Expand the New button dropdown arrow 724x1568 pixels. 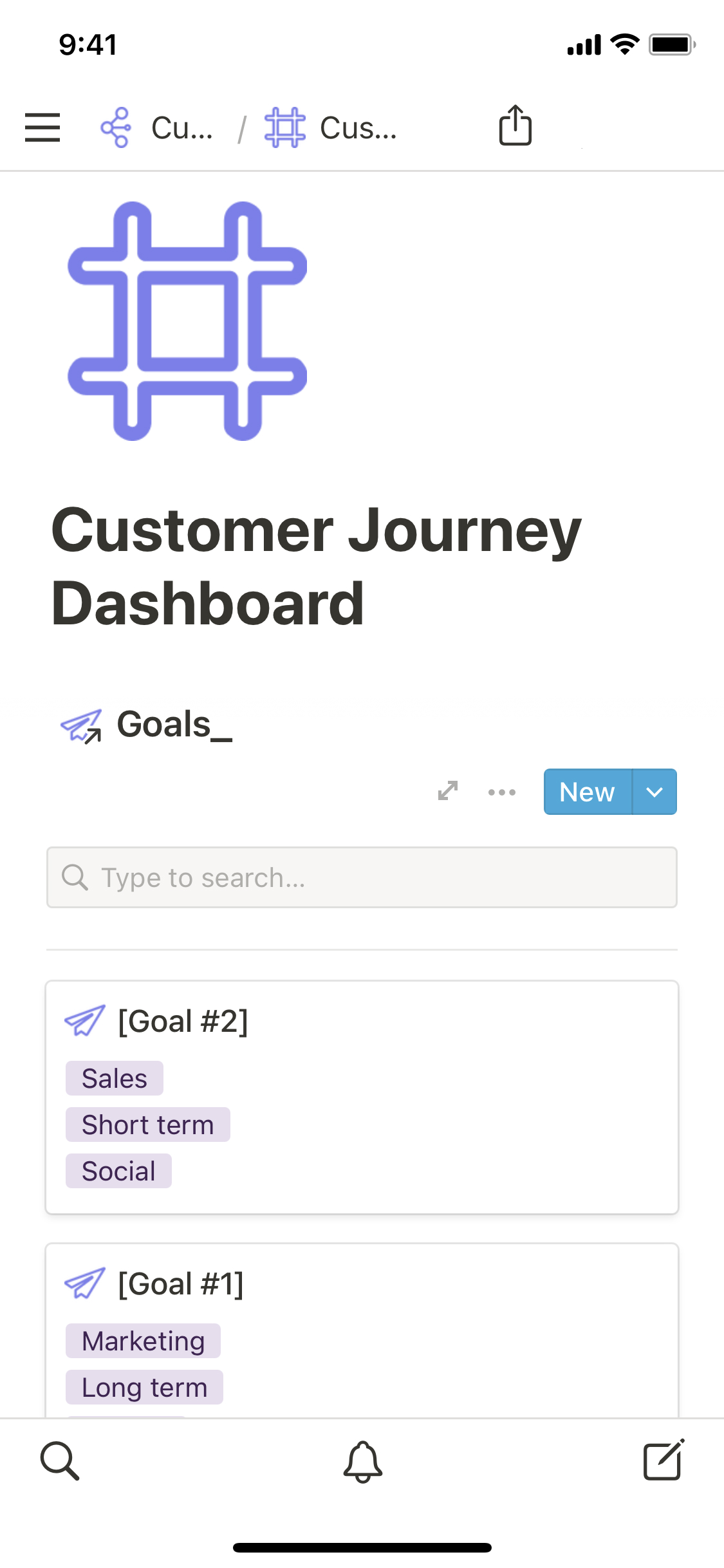click(x=654, y=792)
